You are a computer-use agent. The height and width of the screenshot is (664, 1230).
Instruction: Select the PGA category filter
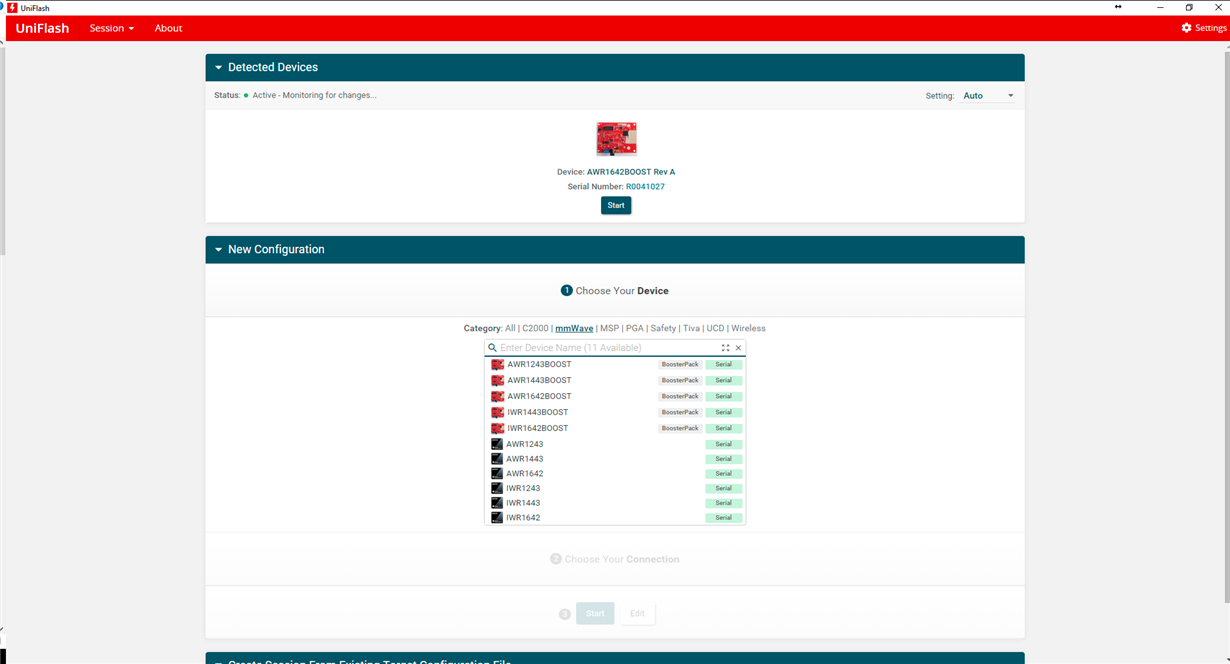point(635,328)
